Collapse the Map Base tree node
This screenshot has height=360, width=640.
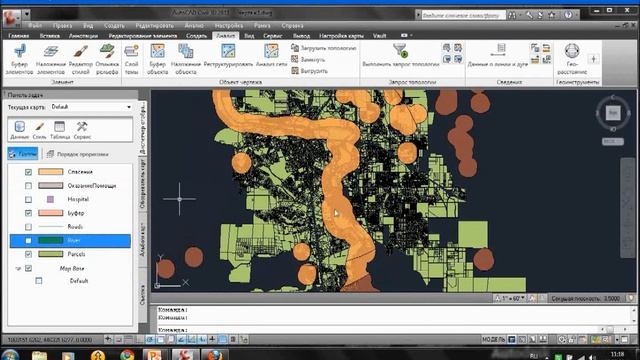18,269
